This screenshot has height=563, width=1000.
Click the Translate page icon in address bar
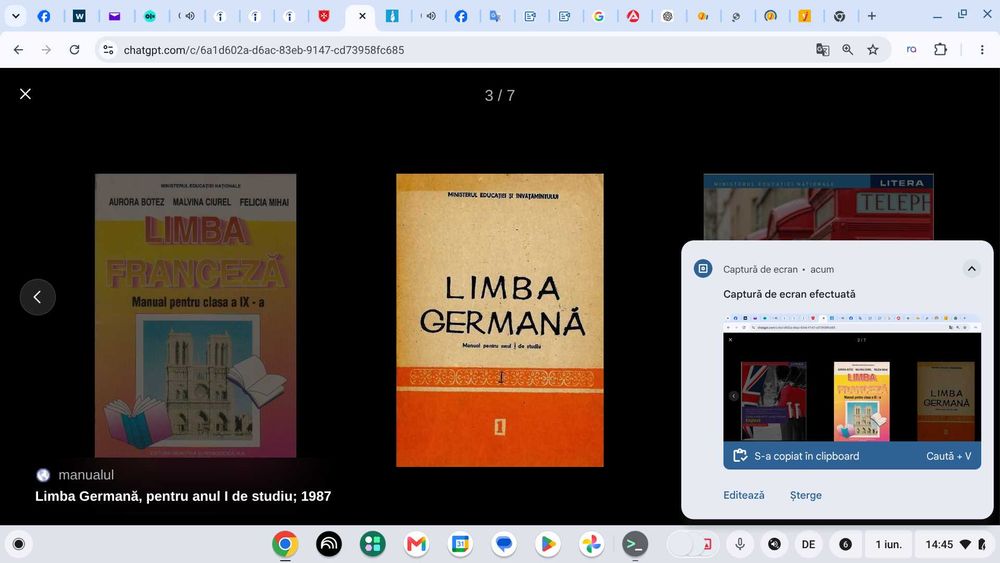[823, 50]
